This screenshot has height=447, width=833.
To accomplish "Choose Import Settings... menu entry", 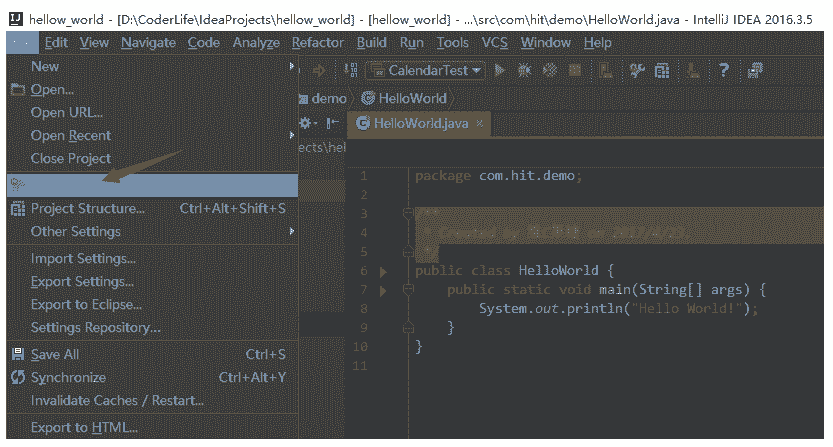I will coord(152,258).
